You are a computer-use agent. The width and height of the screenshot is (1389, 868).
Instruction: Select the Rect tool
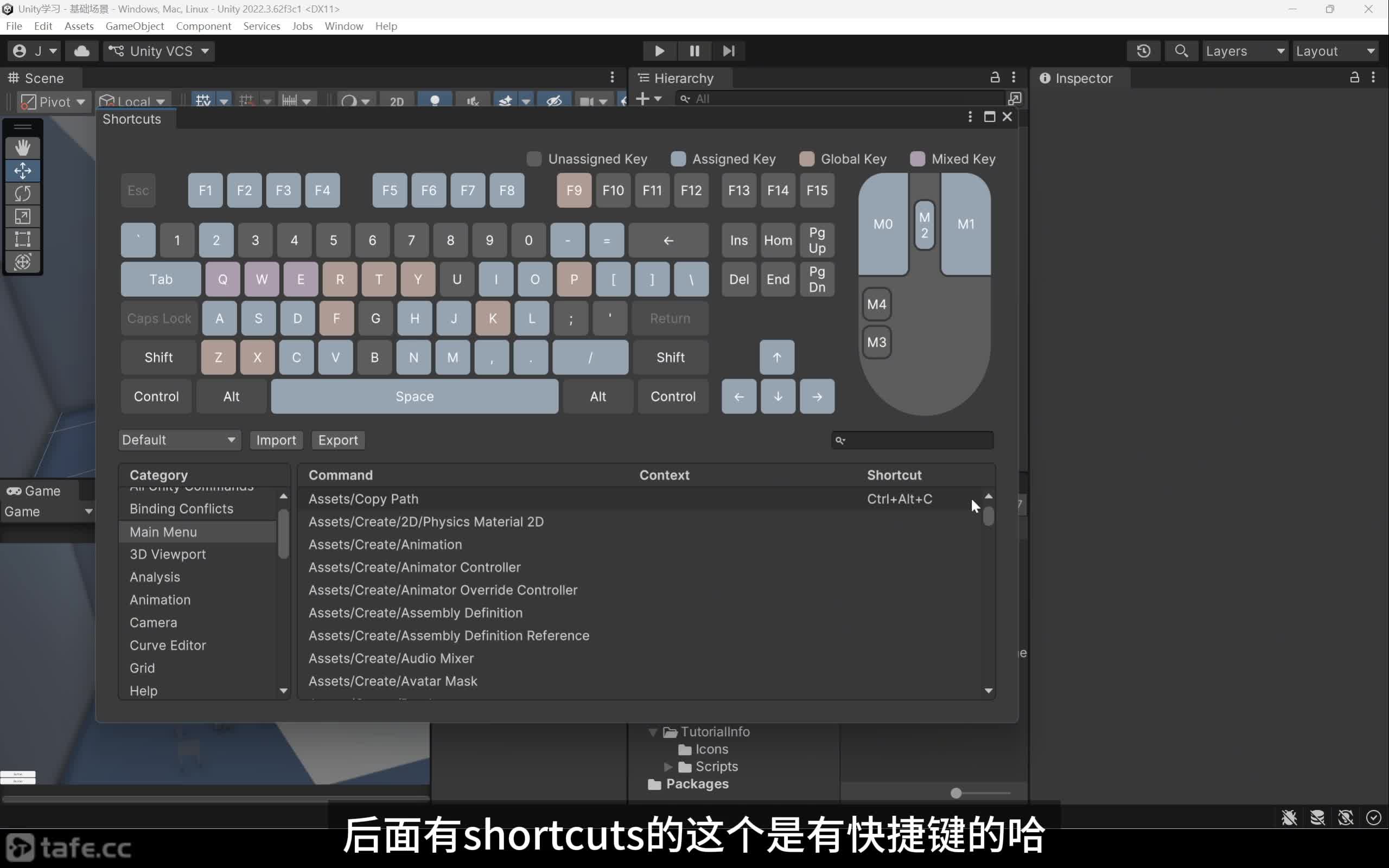[22, 239]
